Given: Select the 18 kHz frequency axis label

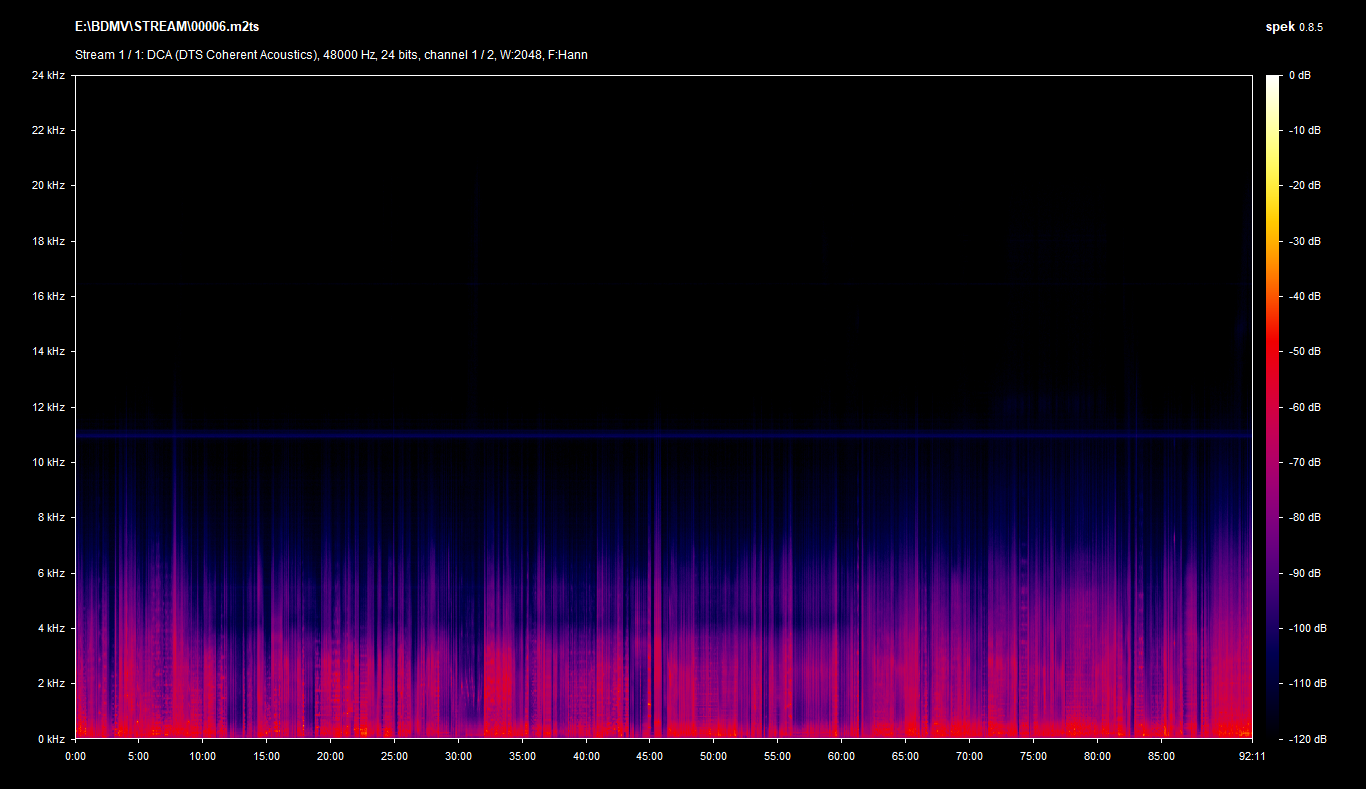Looking at the screenshot, I should click(x=48, y=241).
